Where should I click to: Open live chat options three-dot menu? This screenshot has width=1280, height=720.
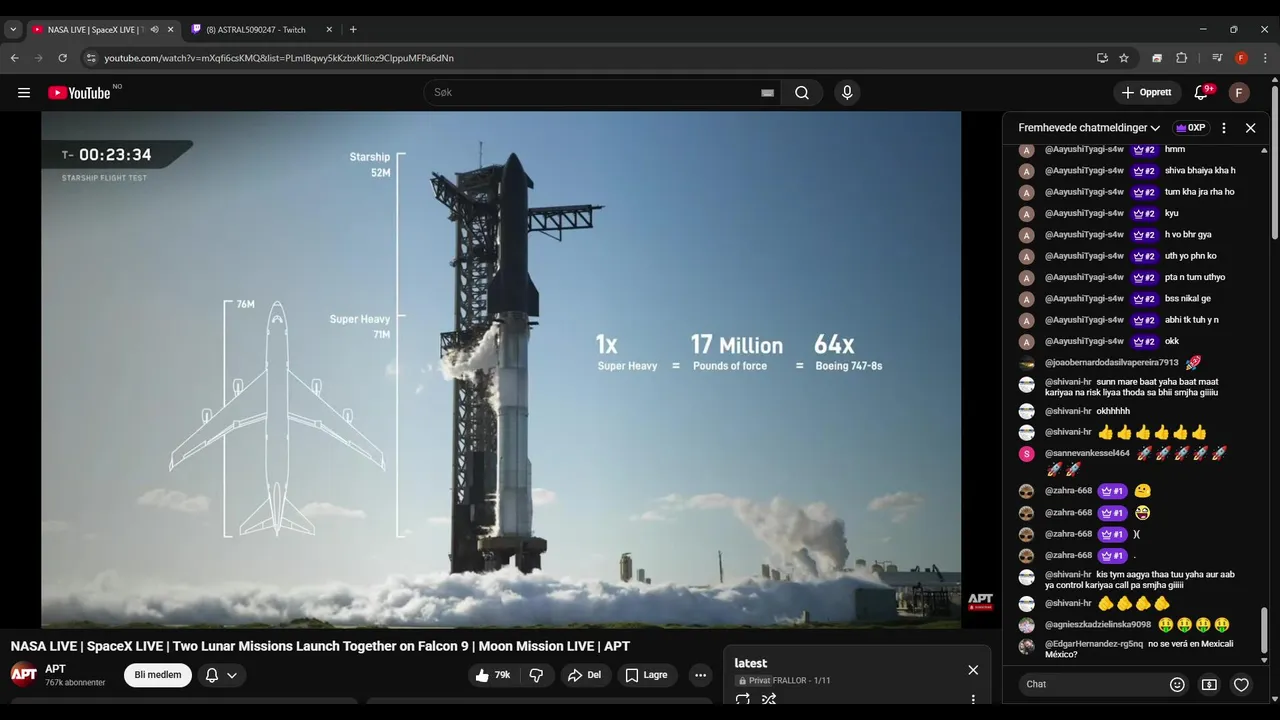pos(1224,128)
